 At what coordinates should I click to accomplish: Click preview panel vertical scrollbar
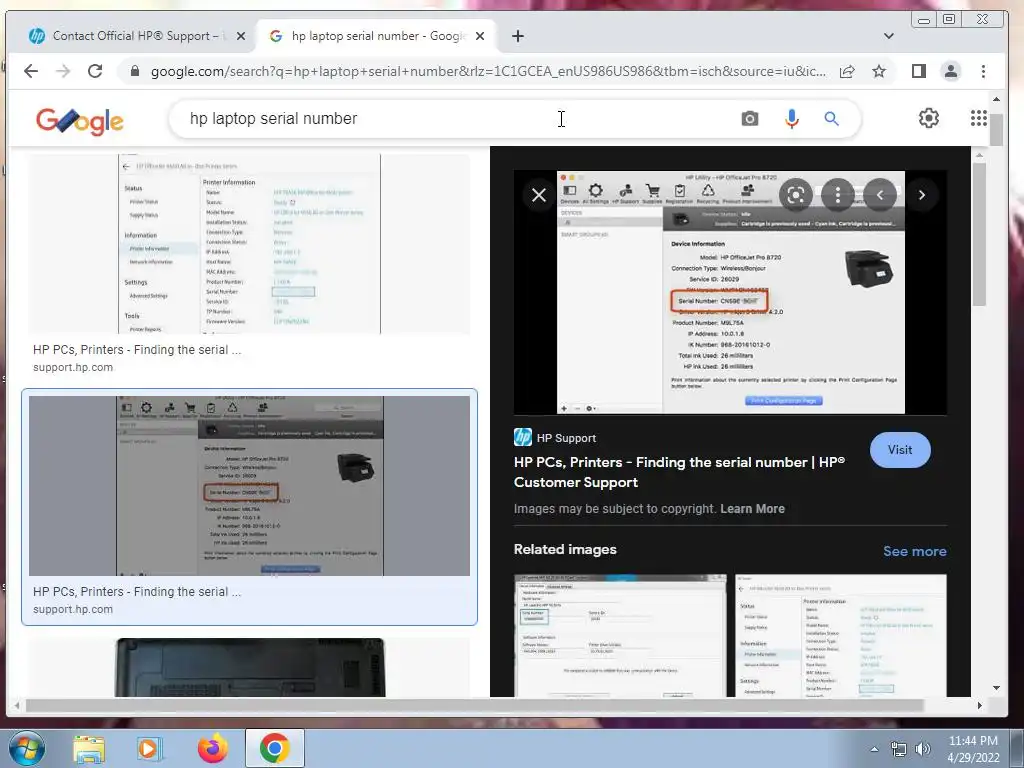pyautogui.click(x=978, y=234)
